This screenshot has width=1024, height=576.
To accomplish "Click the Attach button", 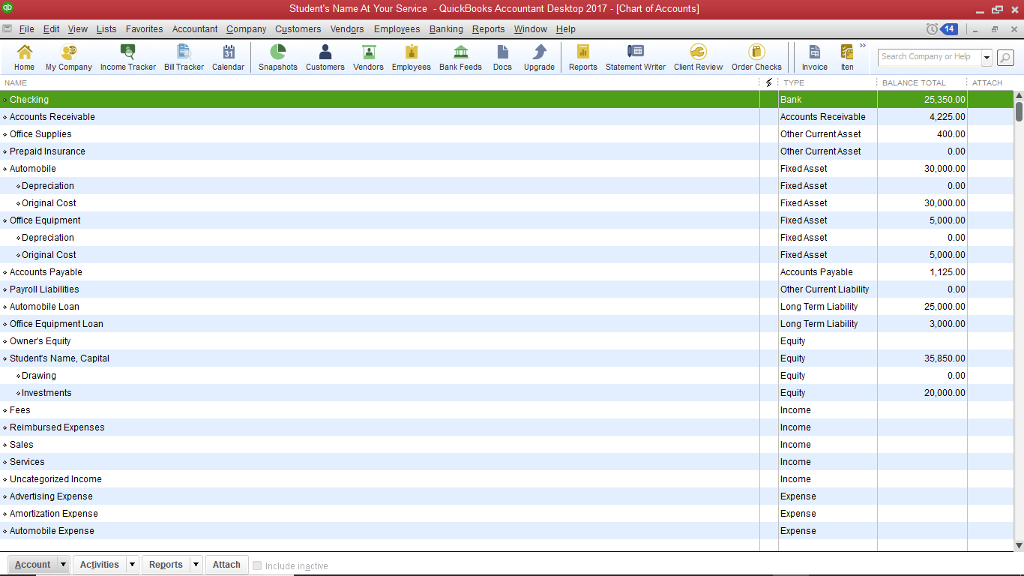I will click(x=226, y=564).
